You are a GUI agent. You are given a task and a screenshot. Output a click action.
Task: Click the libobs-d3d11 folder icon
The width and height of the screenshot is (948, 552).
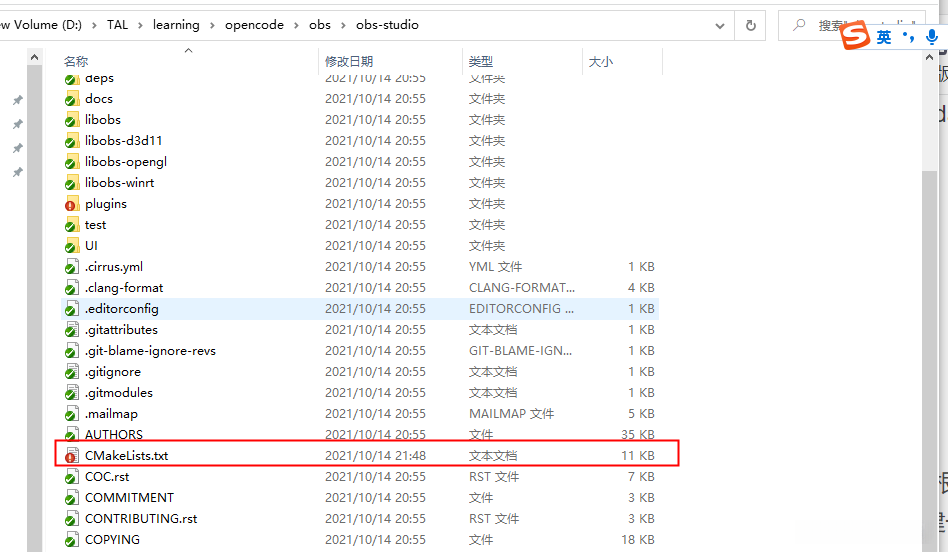point(72,141)
